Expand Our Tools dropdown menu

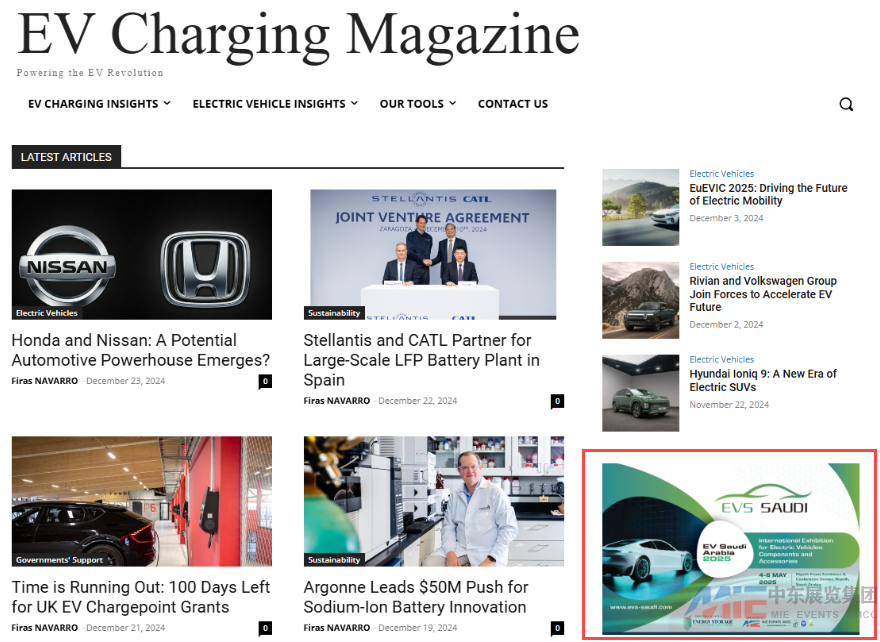coord(417,104)
